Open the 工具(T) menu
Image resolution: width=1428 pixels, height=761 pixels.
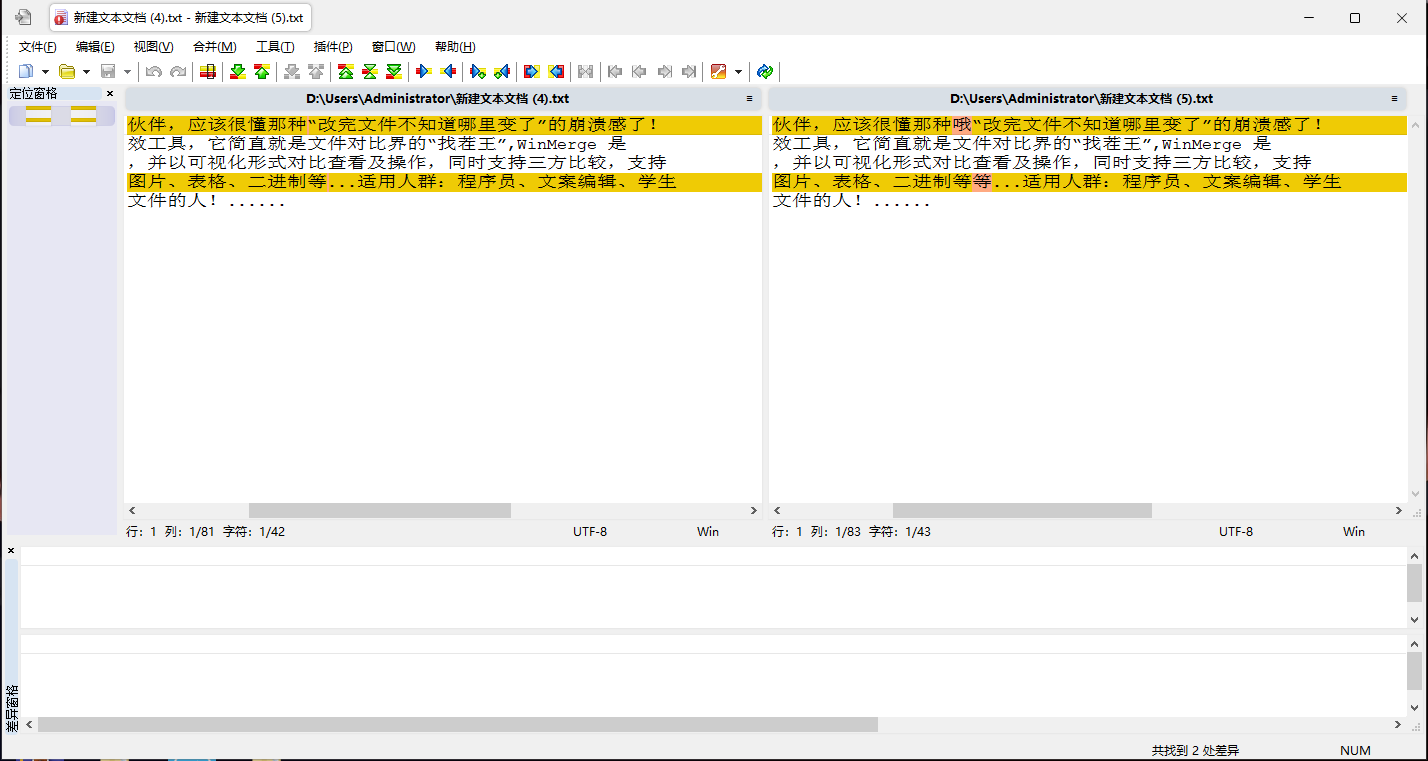[x=275, y=47]
